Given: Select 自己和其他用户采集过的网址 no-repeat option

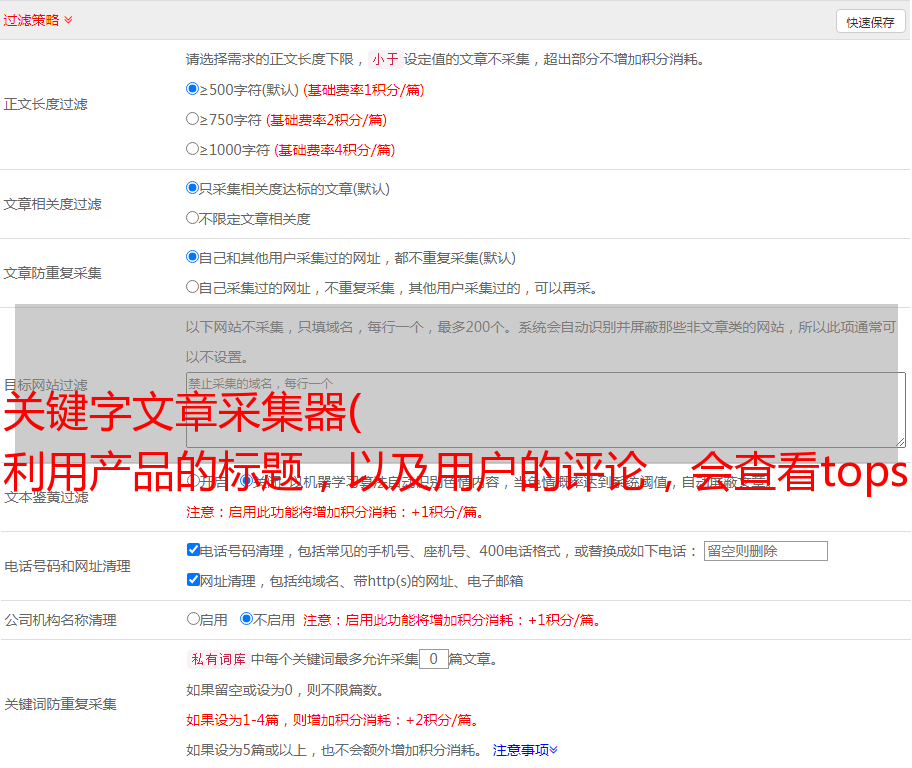Looking at the screenshot, I should (x=193, y=257).
